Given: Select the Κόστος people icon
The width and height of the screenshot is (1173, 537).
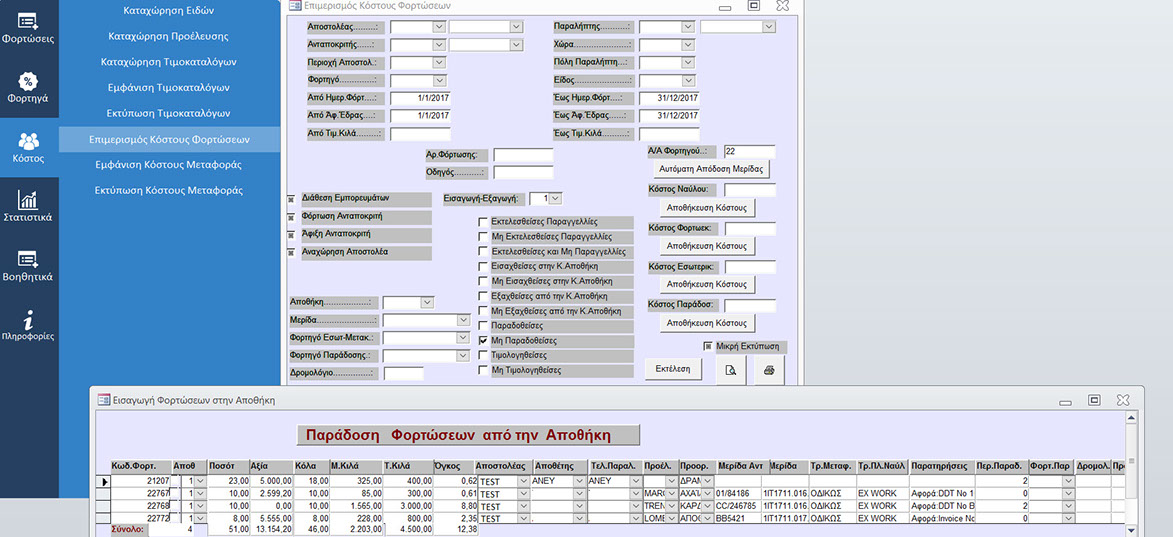Looking at the screenshot, I should (x=28, y=146).
